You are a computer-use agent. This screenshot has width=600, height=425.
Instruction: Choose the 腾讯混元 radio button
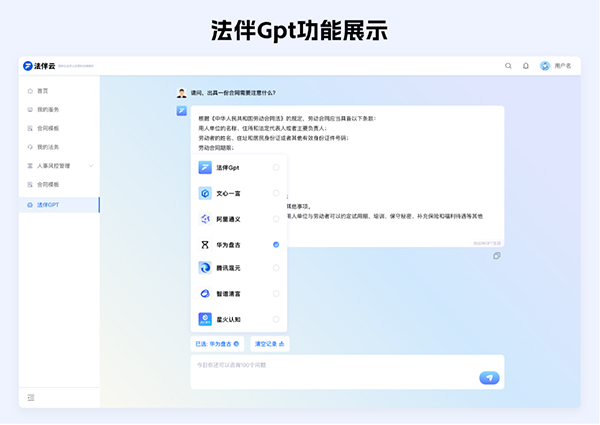pos(276,268)
